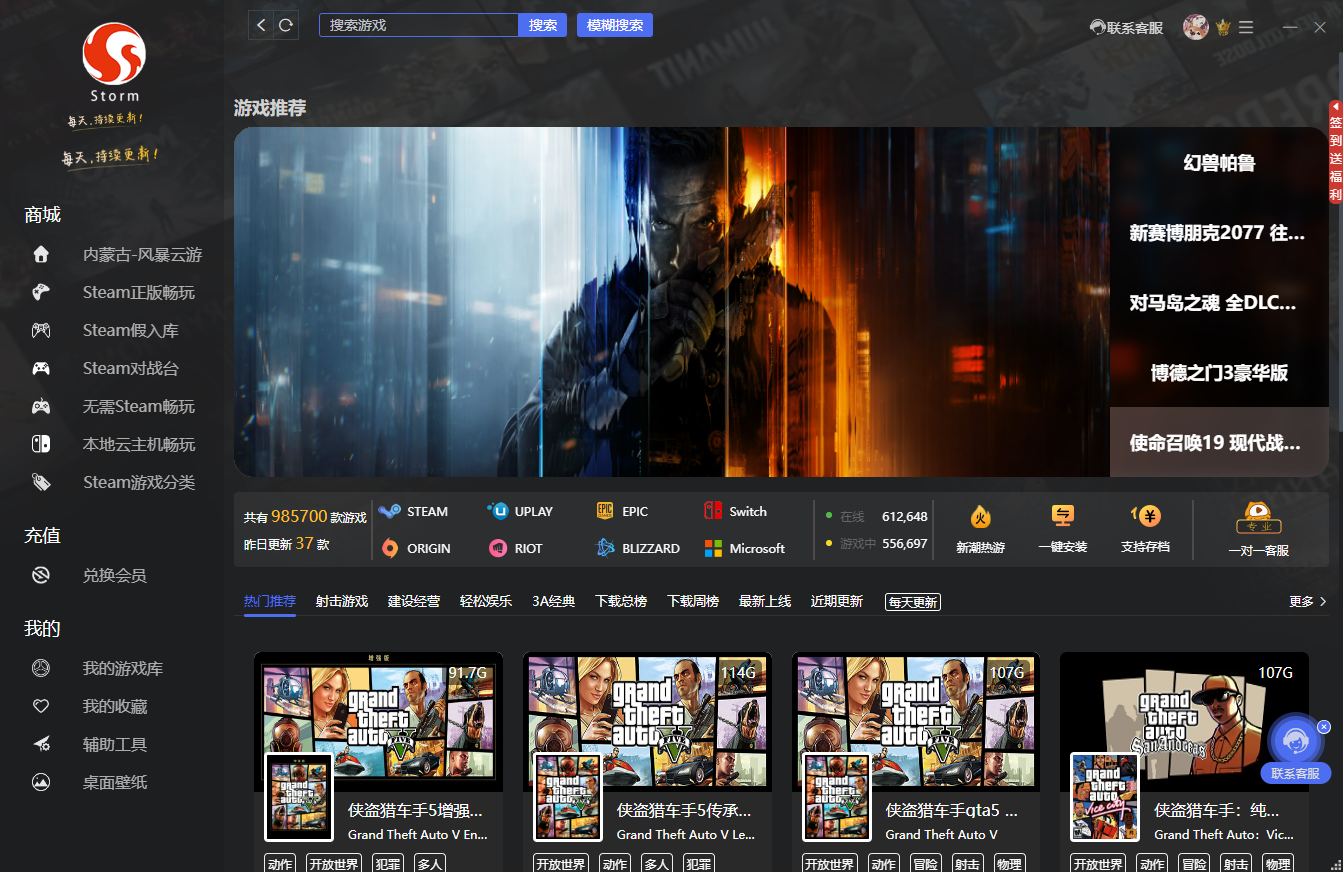Click the 模糊搜索 button
1343x872 pixels.
click(614, 25)
